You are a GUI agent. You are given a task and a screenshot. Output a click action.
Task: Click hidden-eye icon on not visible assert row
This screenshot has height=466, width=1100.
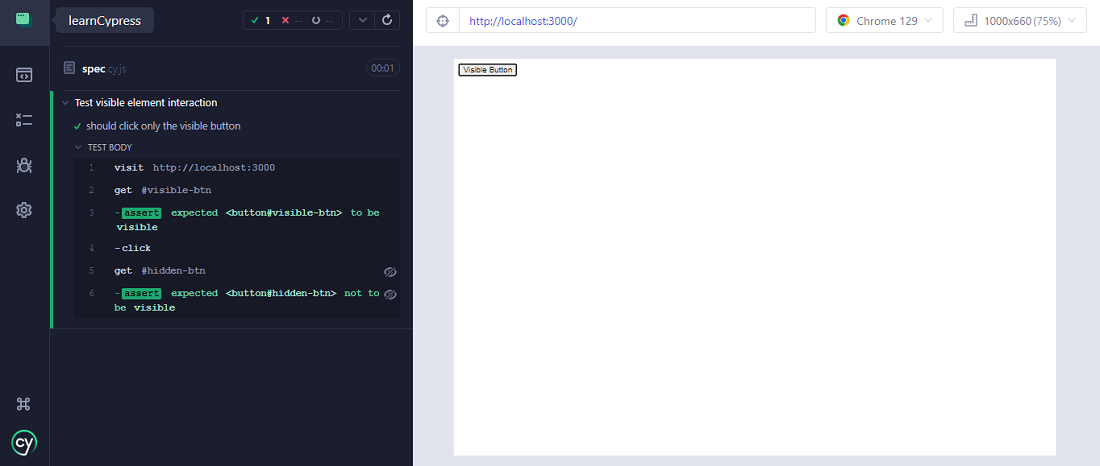[x=390, y=294]
